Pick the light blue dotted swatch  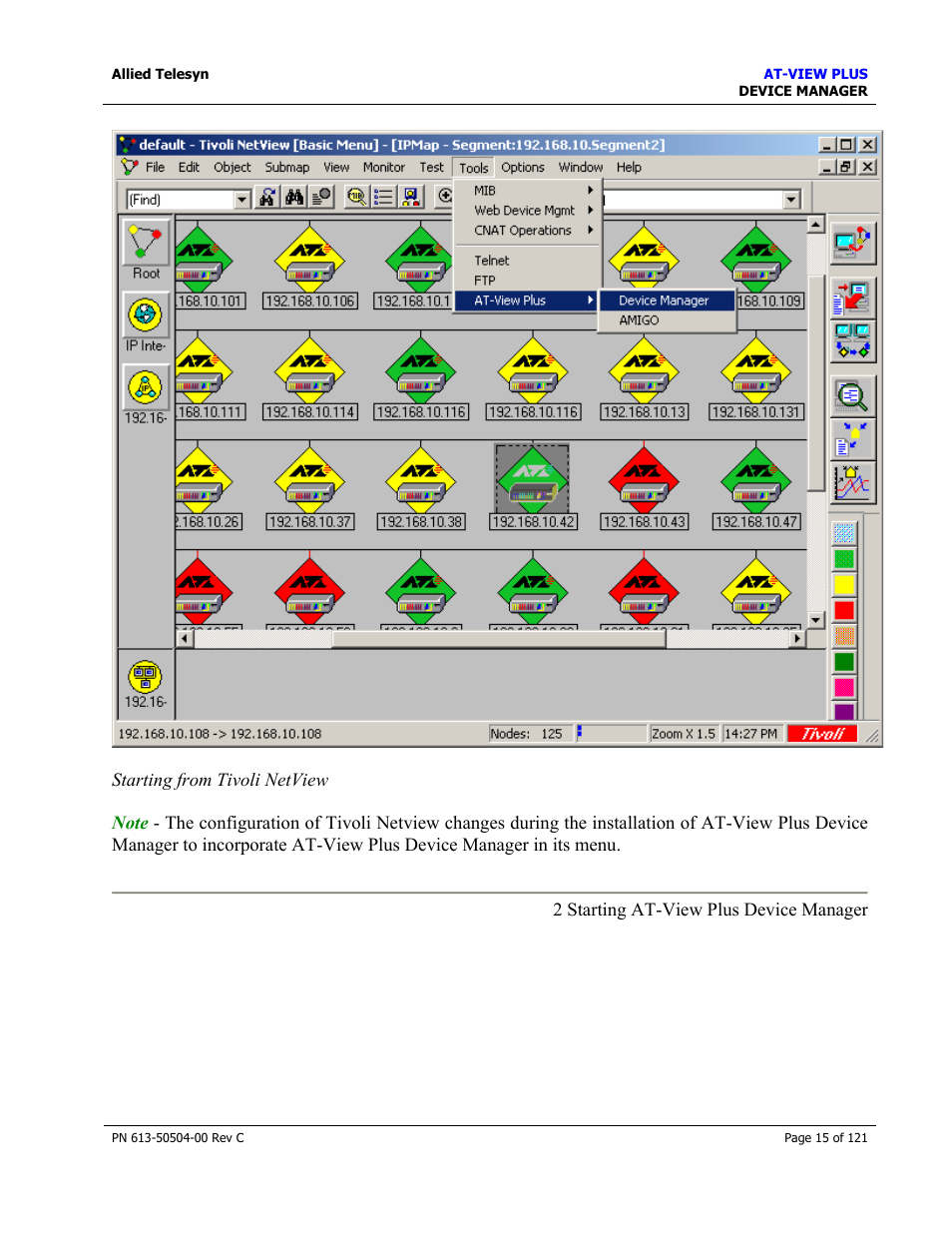click(844, 533)
